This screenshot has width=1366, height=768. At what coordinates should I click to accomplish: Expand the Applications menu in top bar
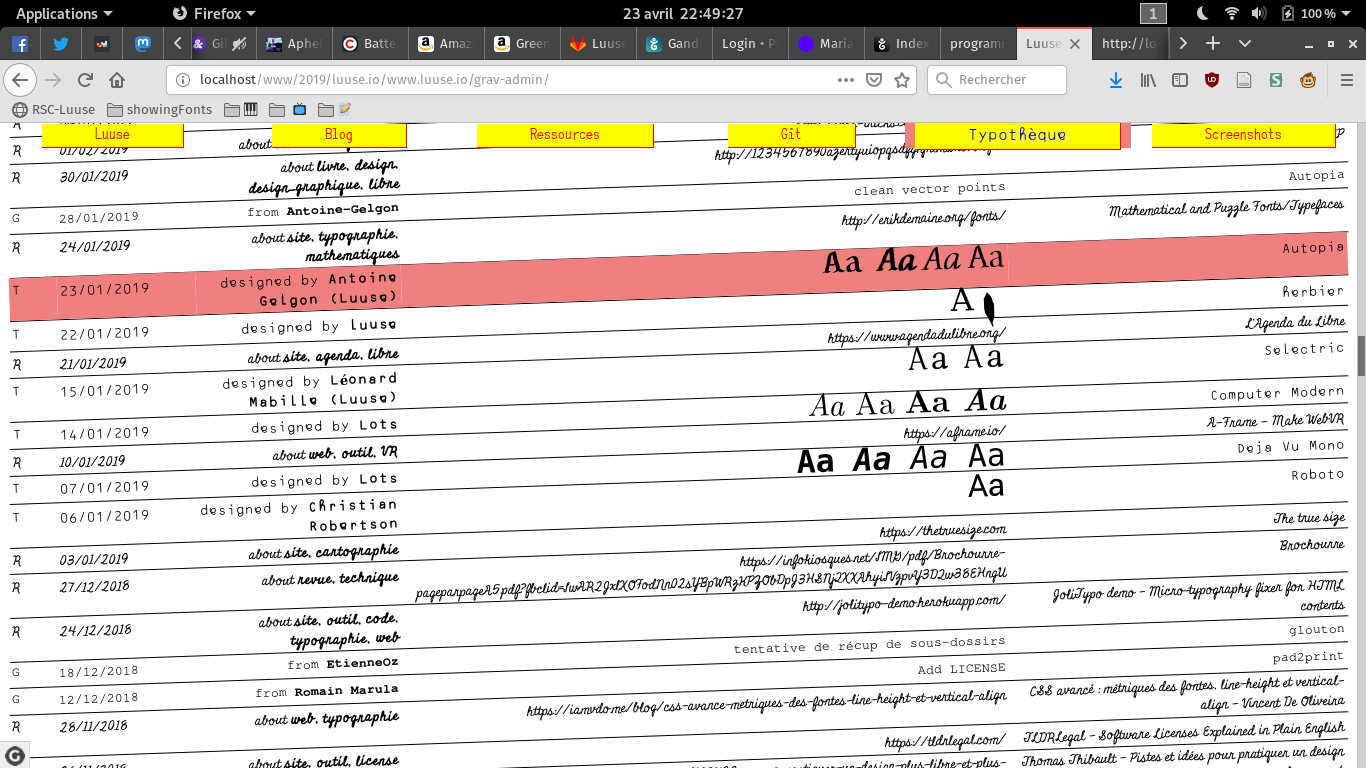(64, 14)
